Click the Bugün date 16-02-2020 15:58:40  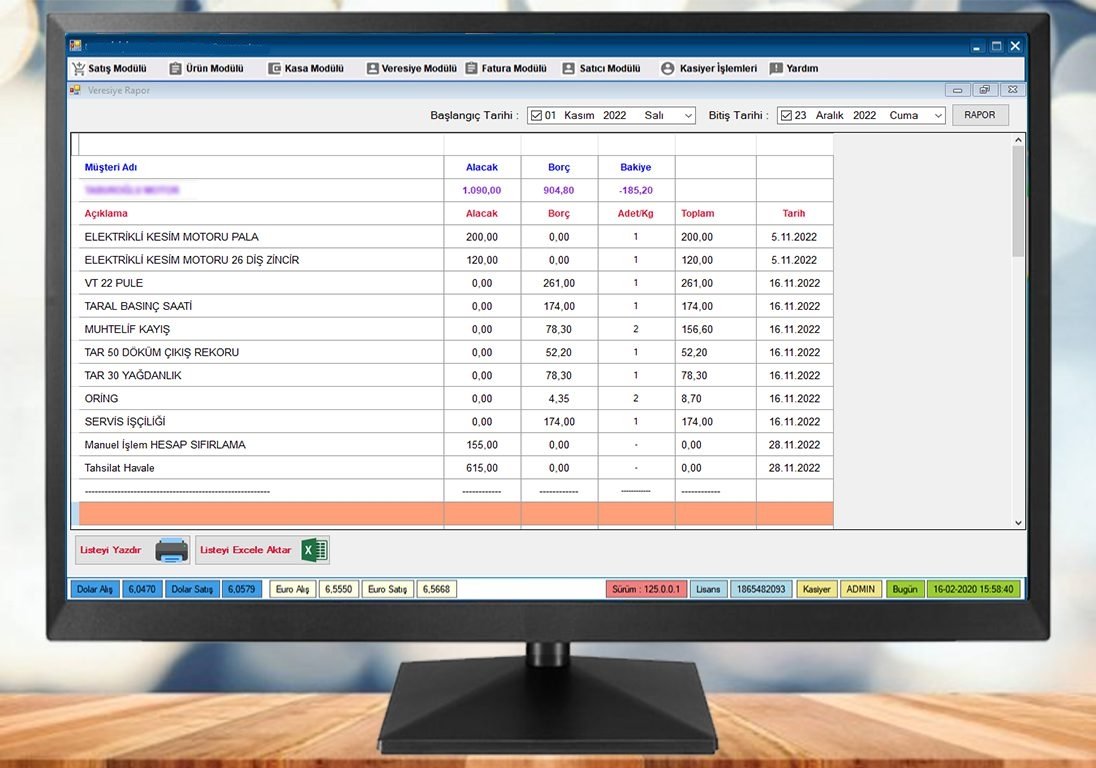[x=973, y=589]
